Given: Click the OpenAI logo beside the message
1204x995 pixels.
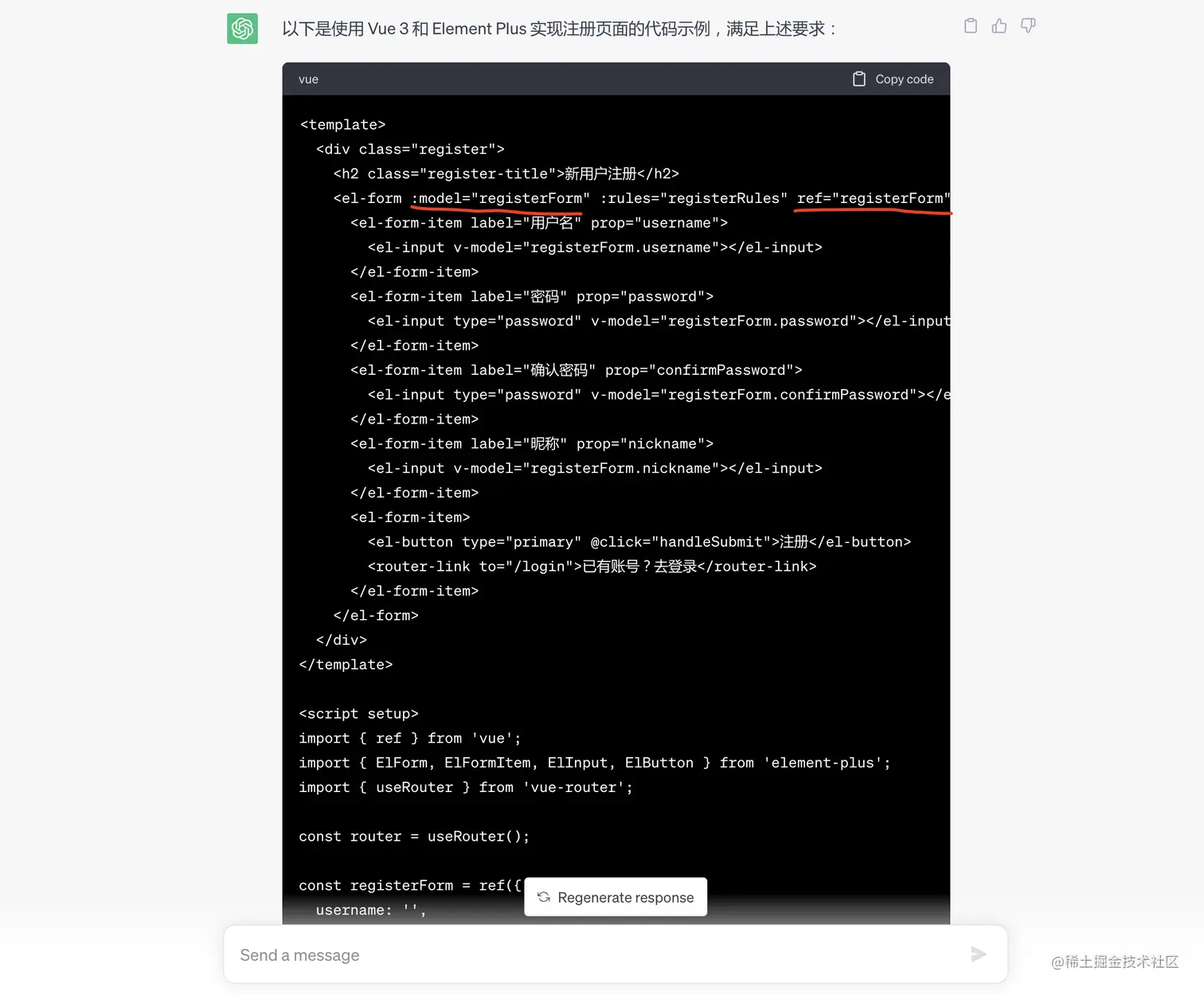Looking at the screenshot, I should point(242,28).
